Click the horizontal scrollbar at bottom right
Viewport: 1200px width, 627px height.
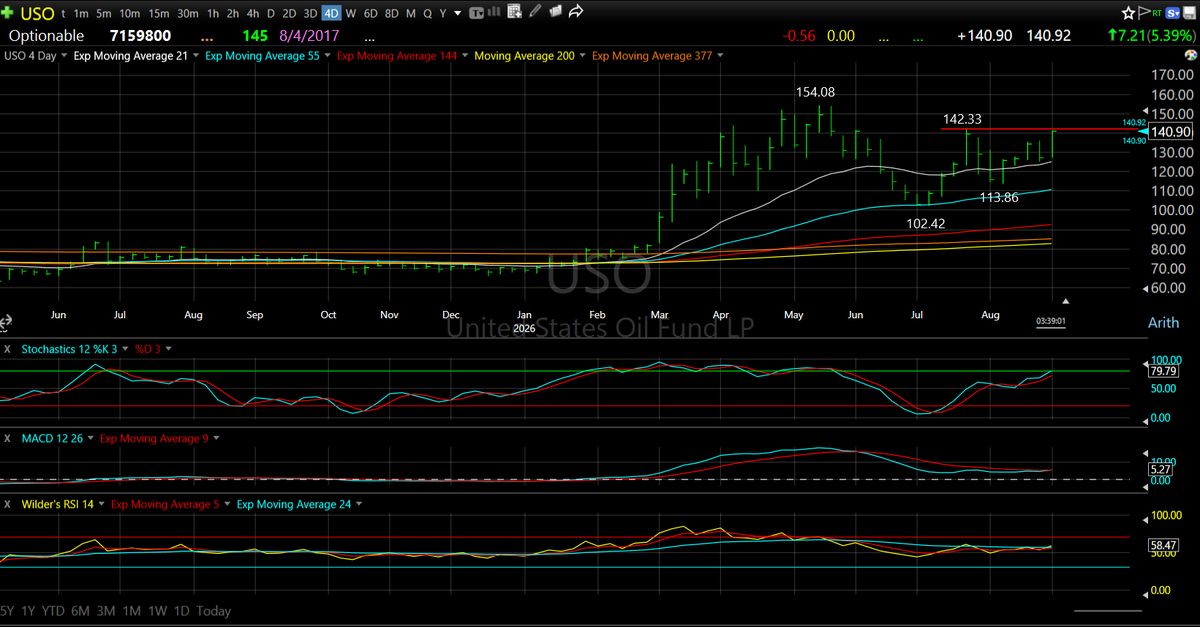tap(1108, 610)
